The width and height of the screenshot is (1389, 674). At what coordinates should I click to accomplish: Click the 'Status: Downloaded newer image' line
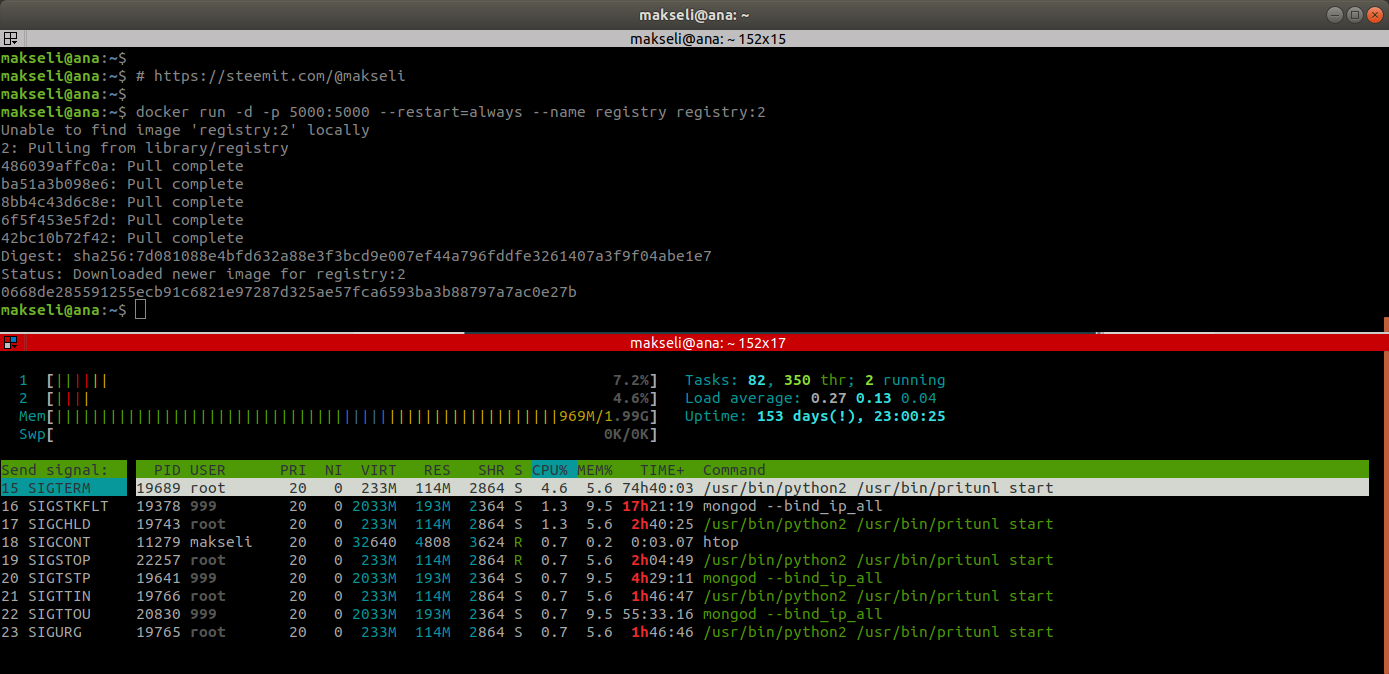[x=203, y=274]
